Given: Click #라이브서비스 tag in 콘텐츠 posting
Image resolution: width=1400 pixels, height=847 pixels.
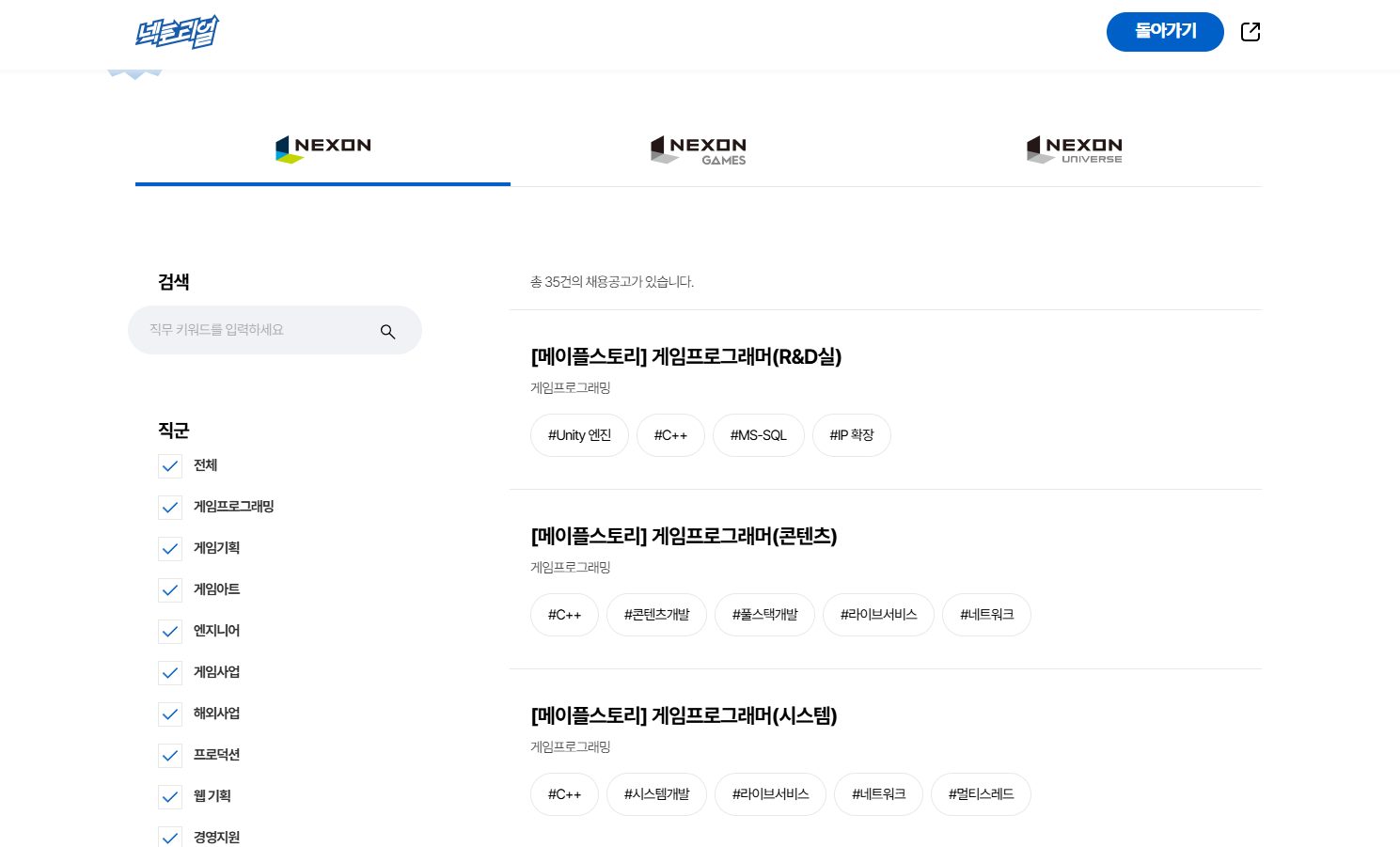Looking at the screenshot, I should coord(878,615).
